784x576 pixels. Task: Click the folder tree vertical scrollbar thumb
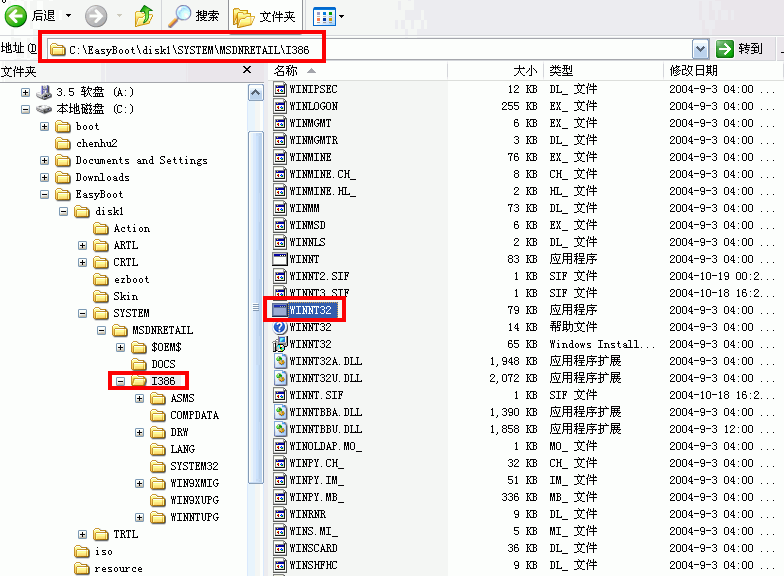pyautogui.click(x=256, y=307)
